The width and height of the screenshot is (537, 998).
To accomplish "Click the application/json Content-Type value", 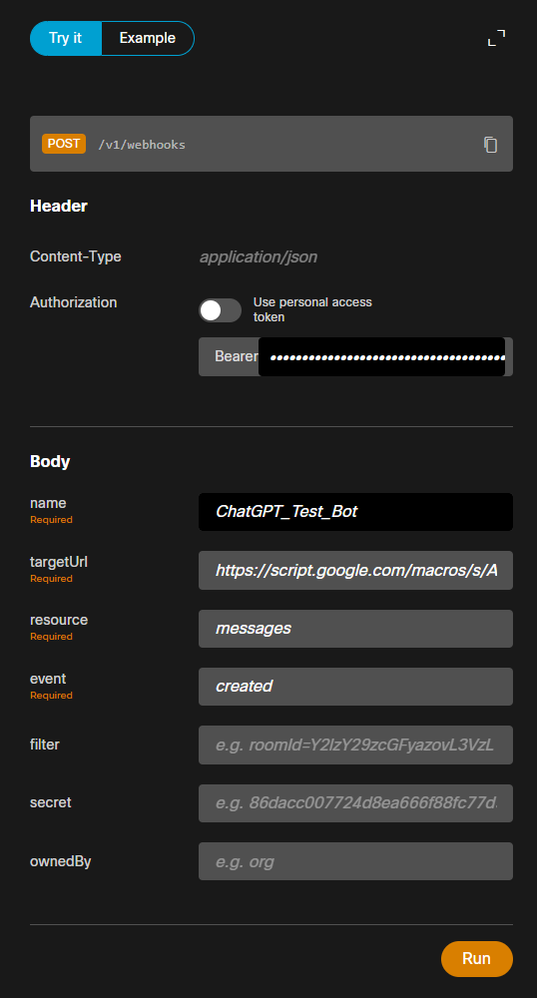I will [x=258, y=257].
